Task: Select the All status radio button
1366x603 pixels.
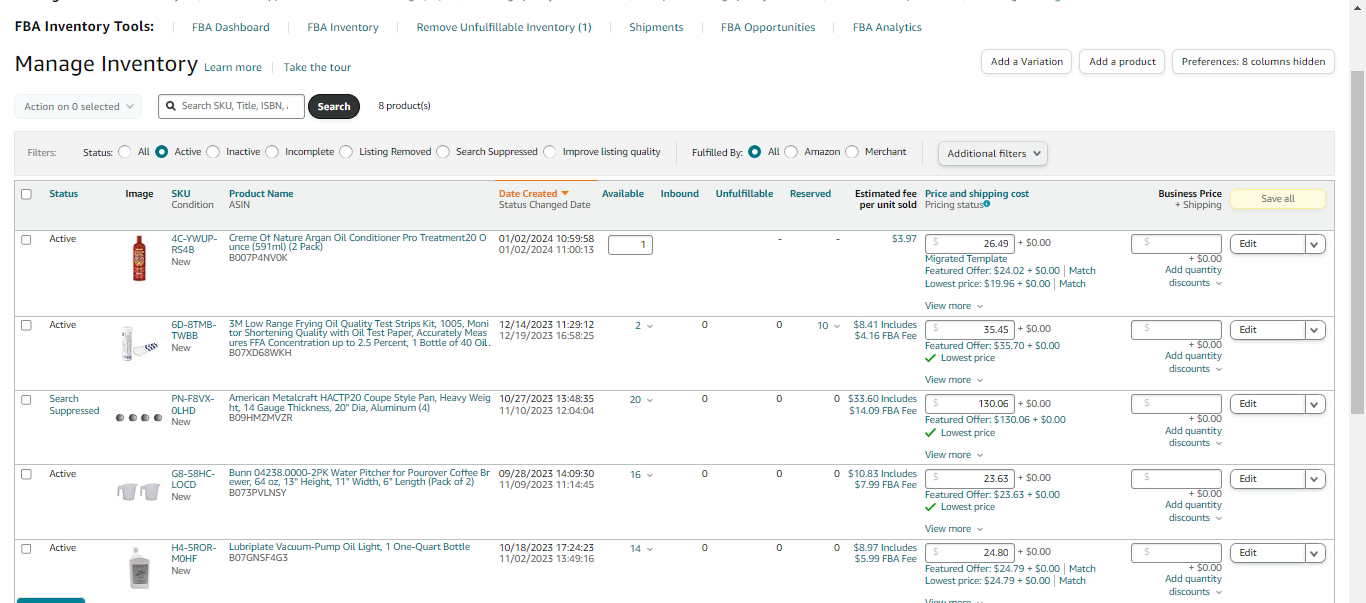Action: (x=125, y=152)
